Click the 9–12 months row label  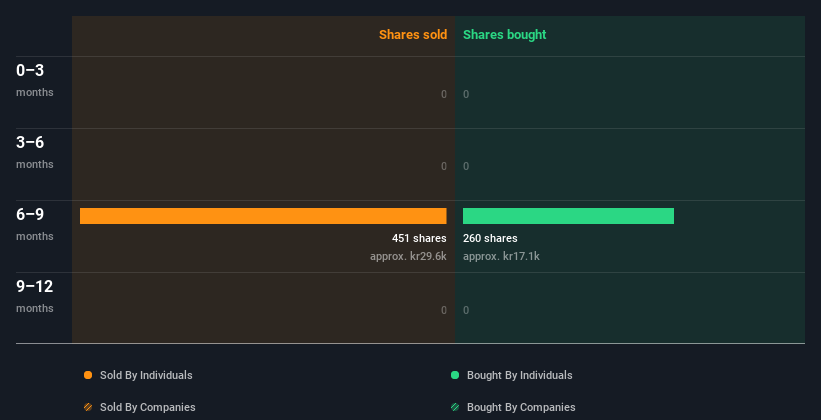click(x=35, y=296)
